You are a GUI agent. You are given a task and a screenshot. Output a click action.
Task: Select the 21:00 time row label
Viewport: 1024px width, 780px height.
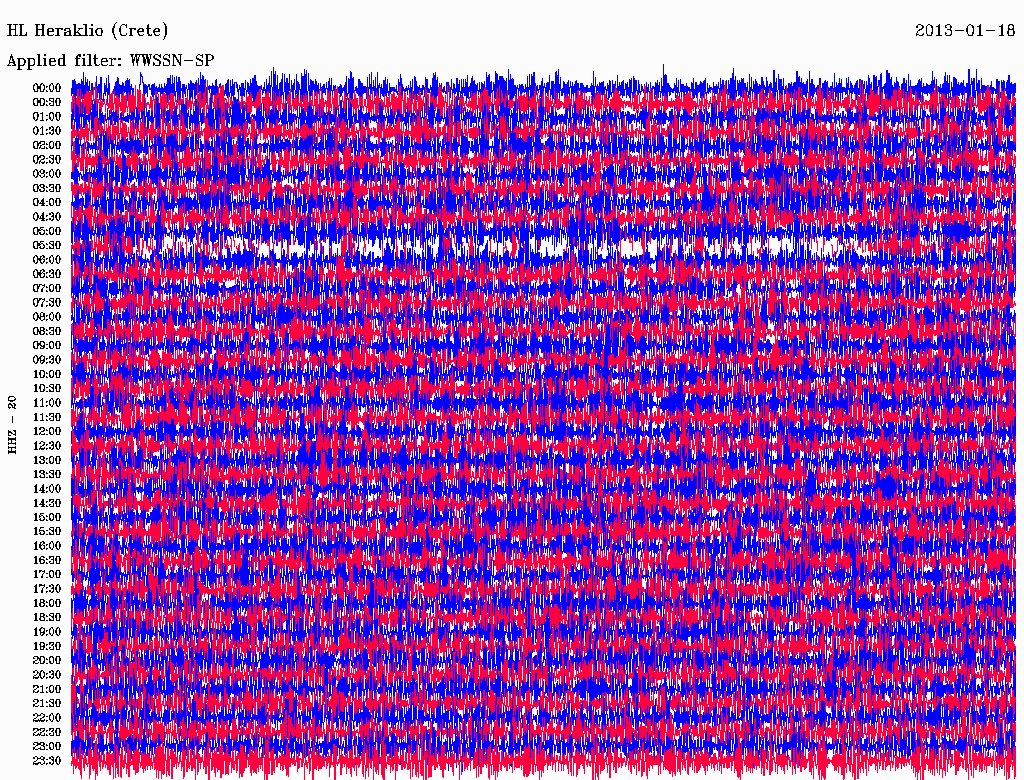[47, 689]
